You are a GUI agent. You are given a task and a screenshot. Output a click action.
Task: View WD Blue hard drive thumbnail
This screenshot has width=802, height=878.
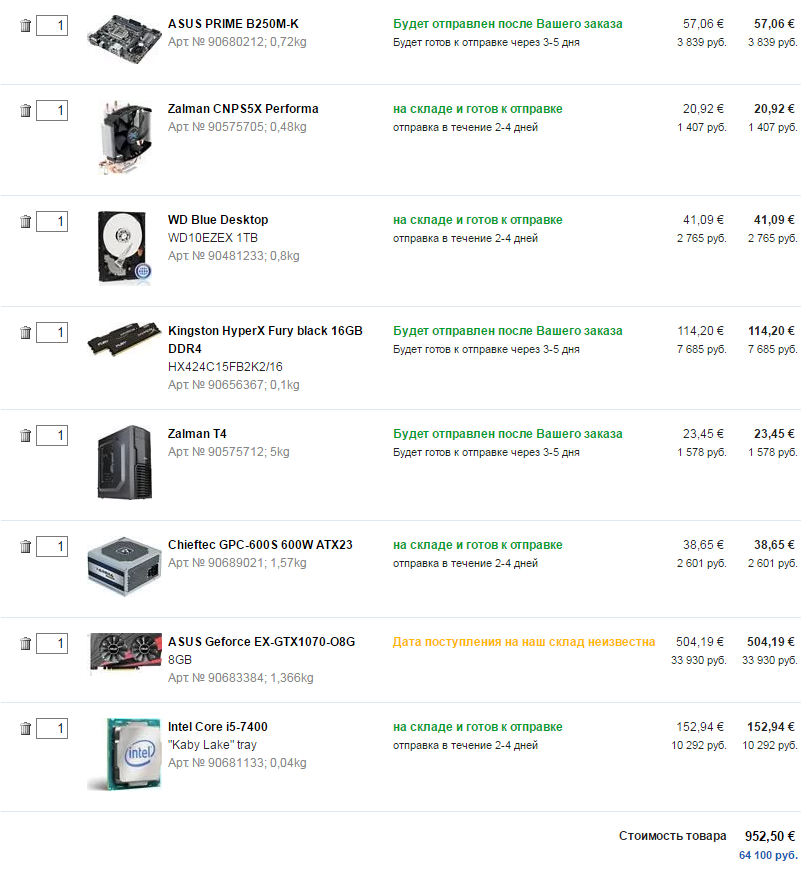click(x=124, y=247)
